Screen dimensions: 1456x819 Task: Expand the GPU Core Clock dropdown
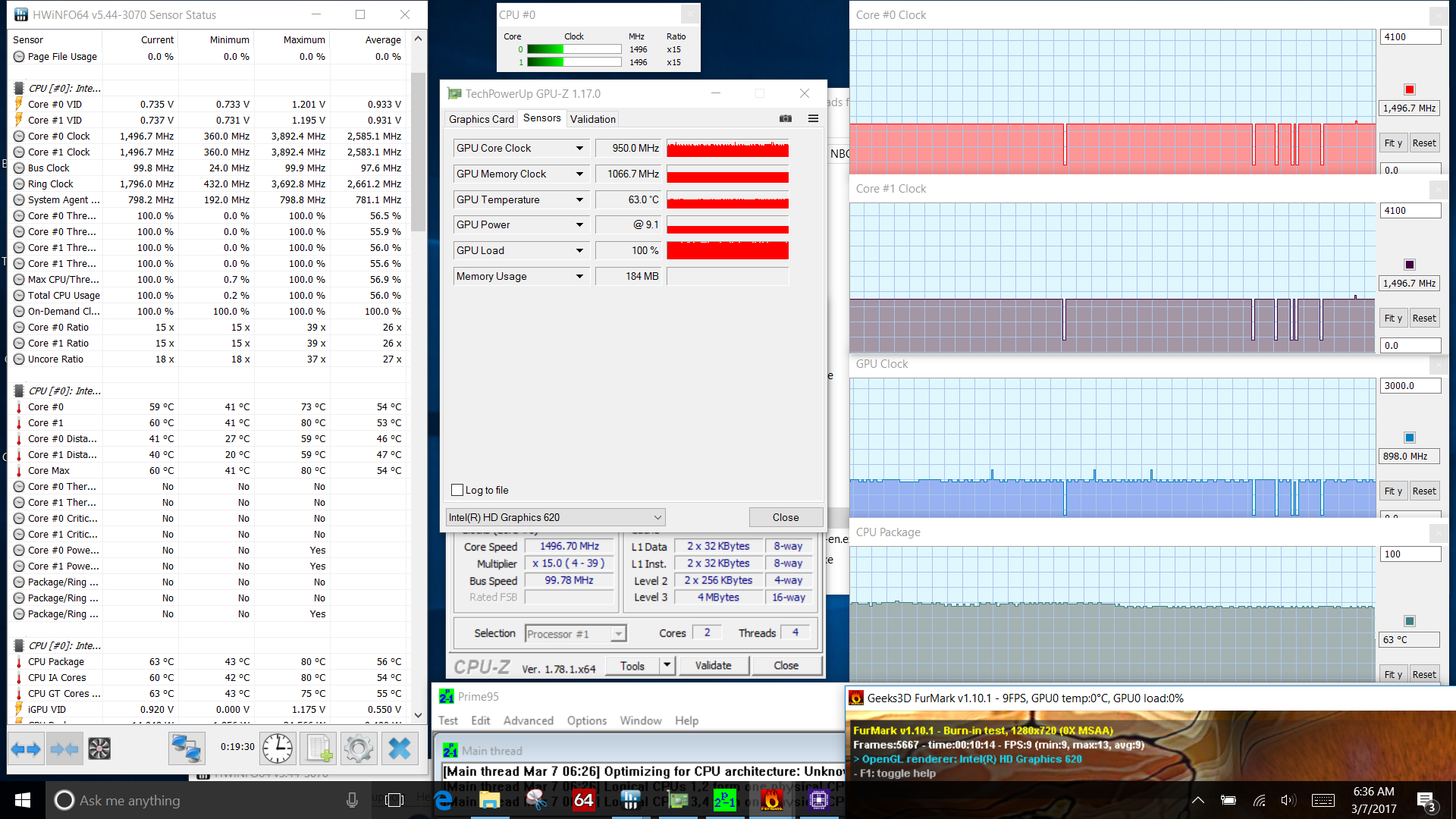[579, 149]
